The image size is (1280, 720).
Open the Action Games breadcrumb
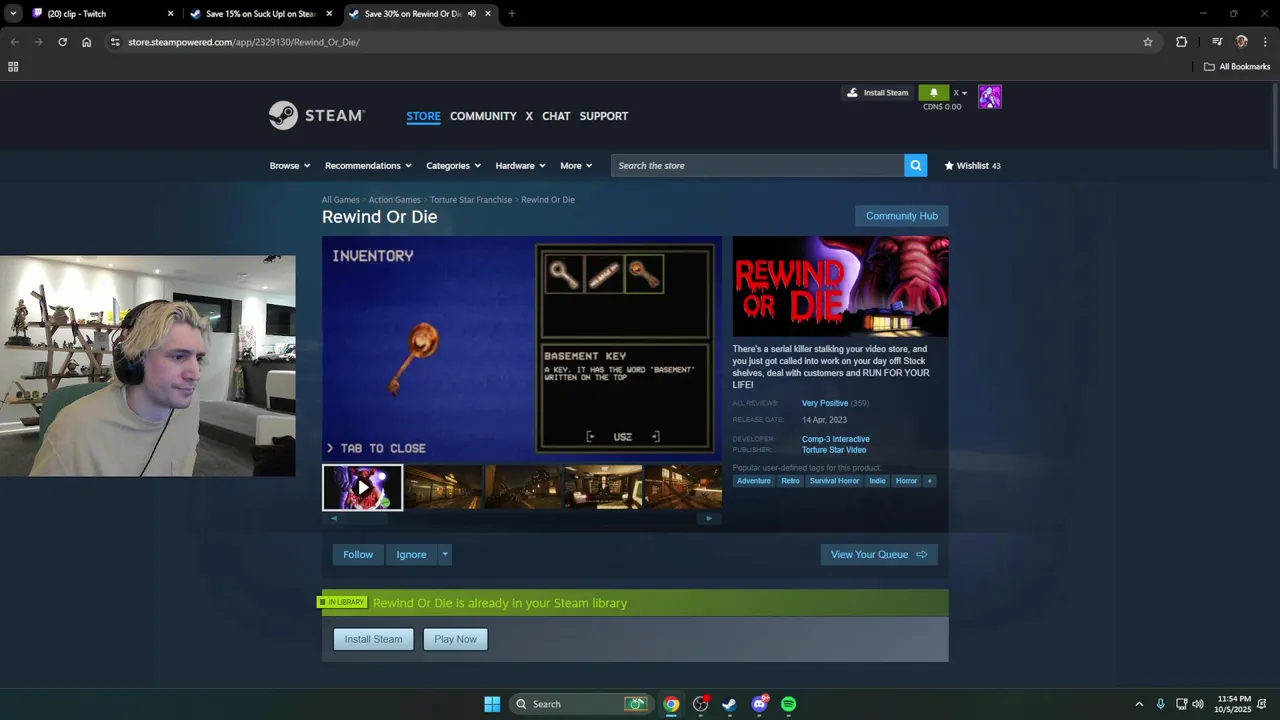394,200
